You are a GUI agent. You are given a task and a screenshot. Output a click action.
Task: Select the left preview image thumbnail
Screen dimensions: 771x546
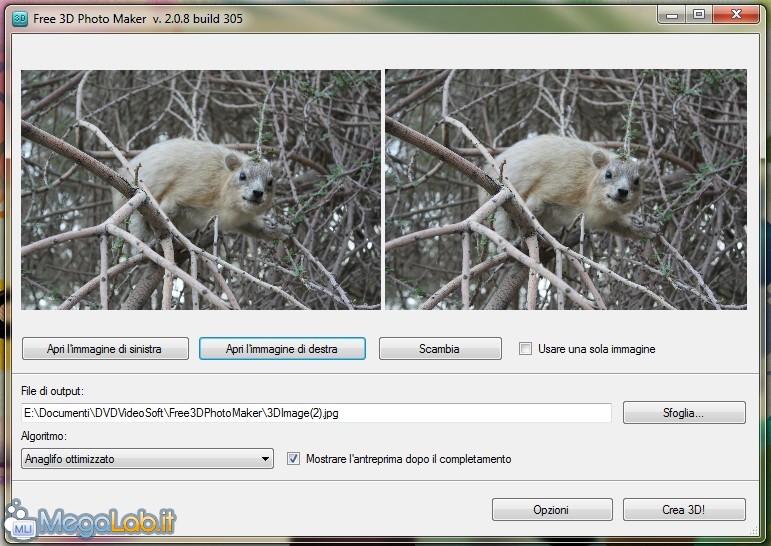coord(201,189)
